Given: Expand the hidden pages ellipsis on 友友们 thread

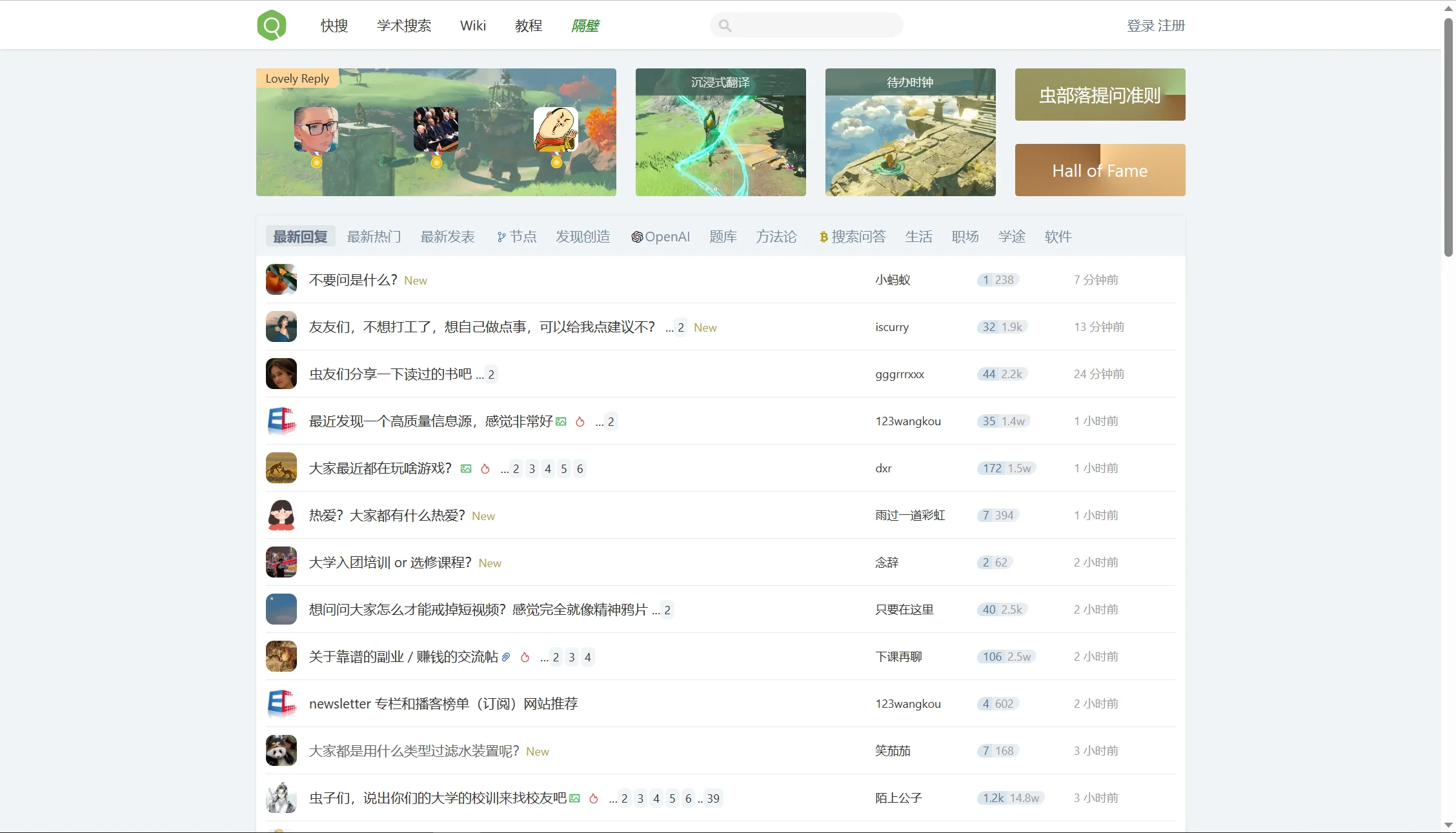Looking at the screenshot, I should coord(669,327).
